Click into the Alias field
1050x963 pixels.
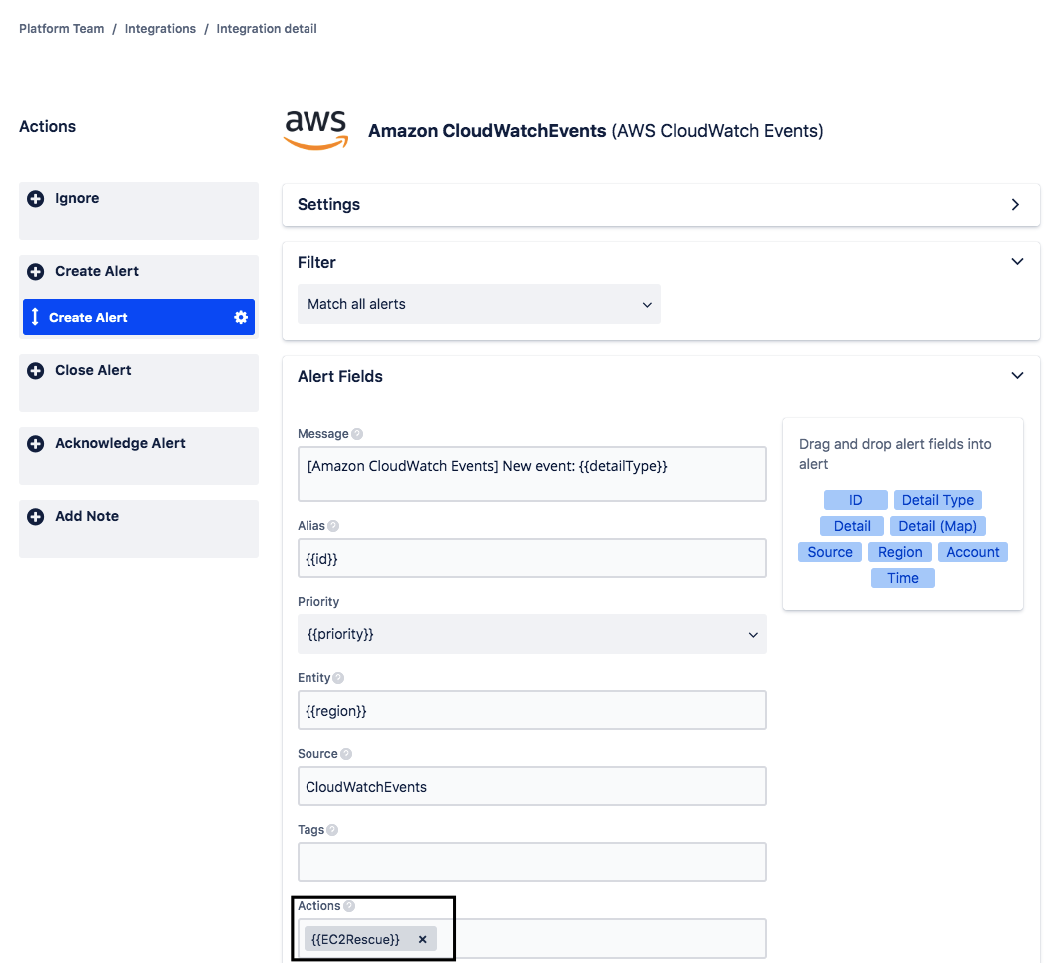pos(532,559)
